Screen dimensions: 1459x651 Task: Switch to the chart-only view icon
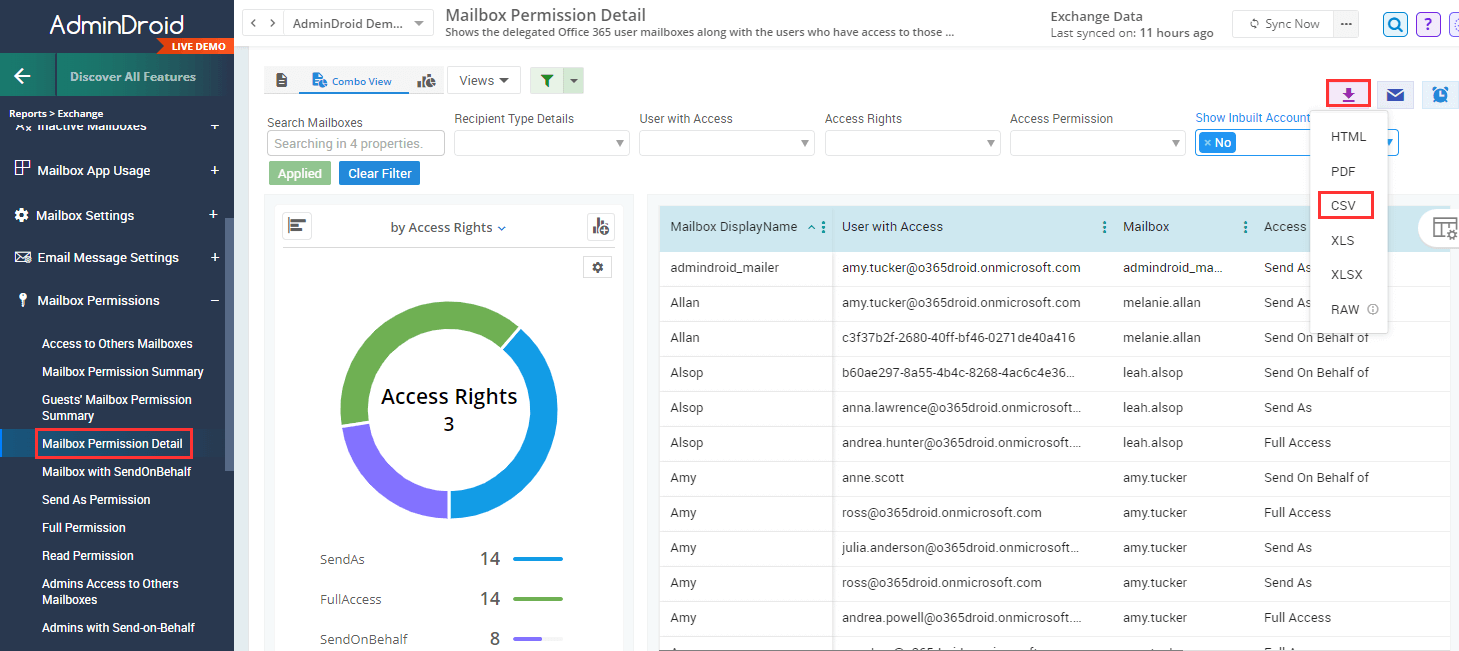tap(427, 81)
